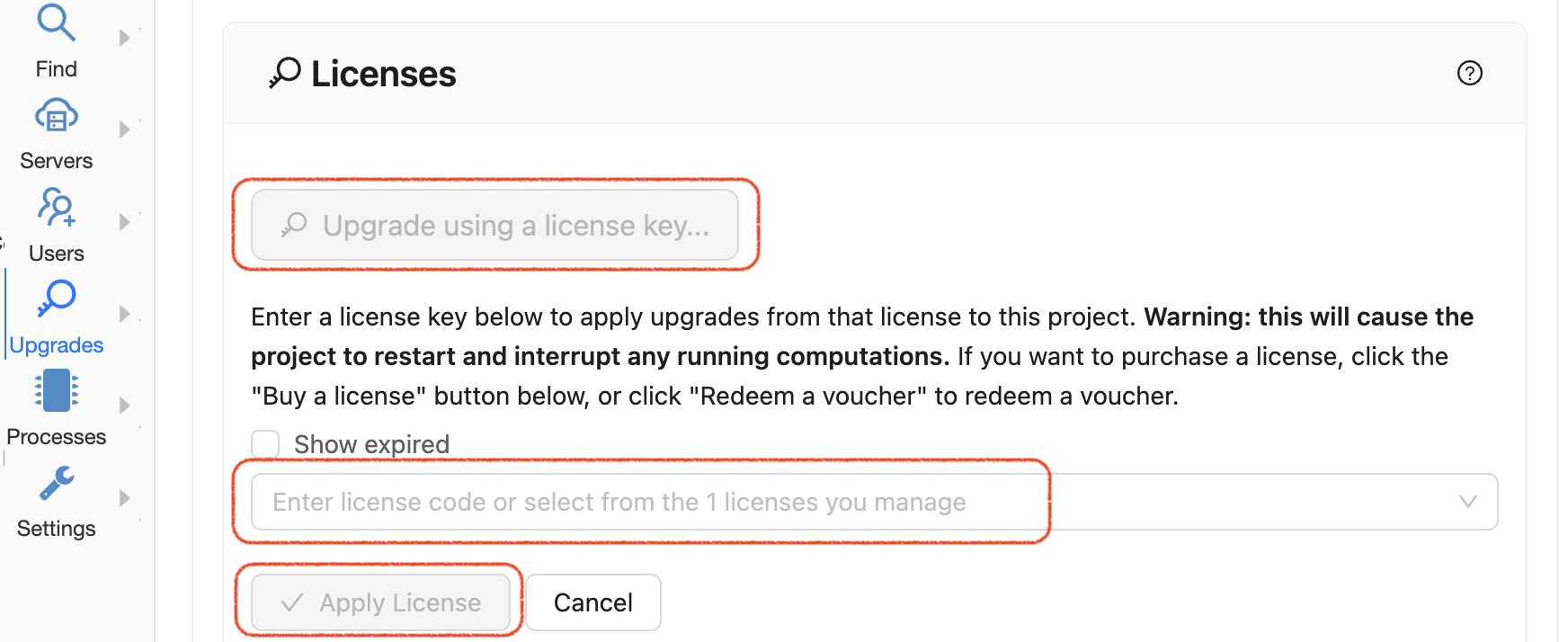
Task: Expand the license selector dropdown arrow
Action: coord(1467,502)
